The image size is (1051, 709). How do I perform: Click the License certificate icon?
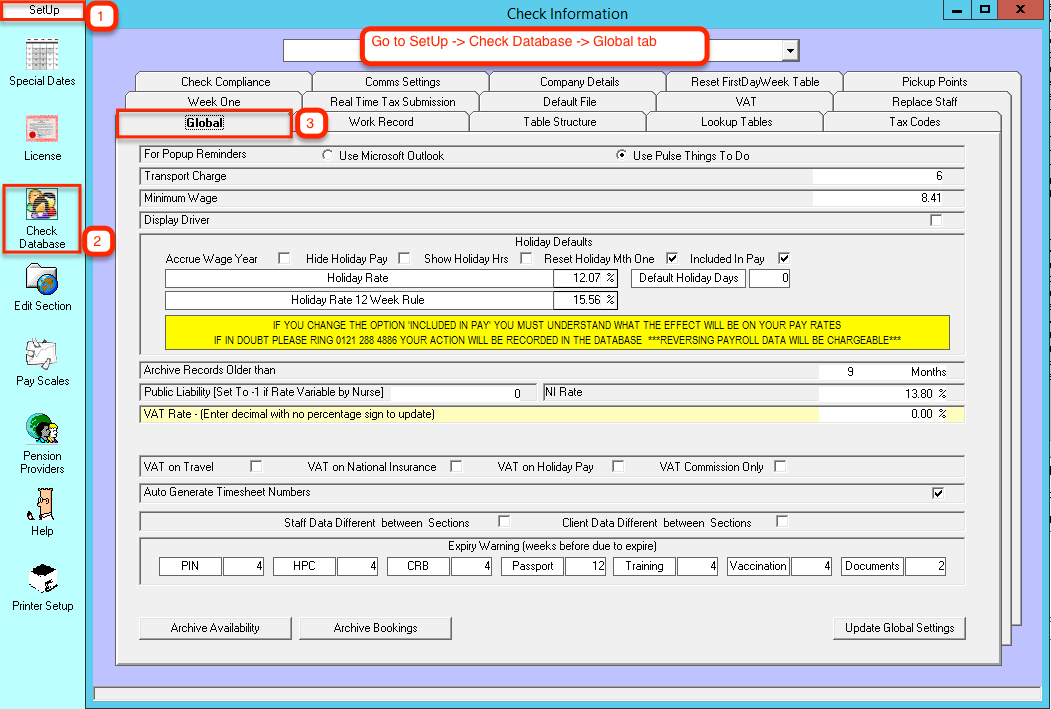[x=42, y=129]
